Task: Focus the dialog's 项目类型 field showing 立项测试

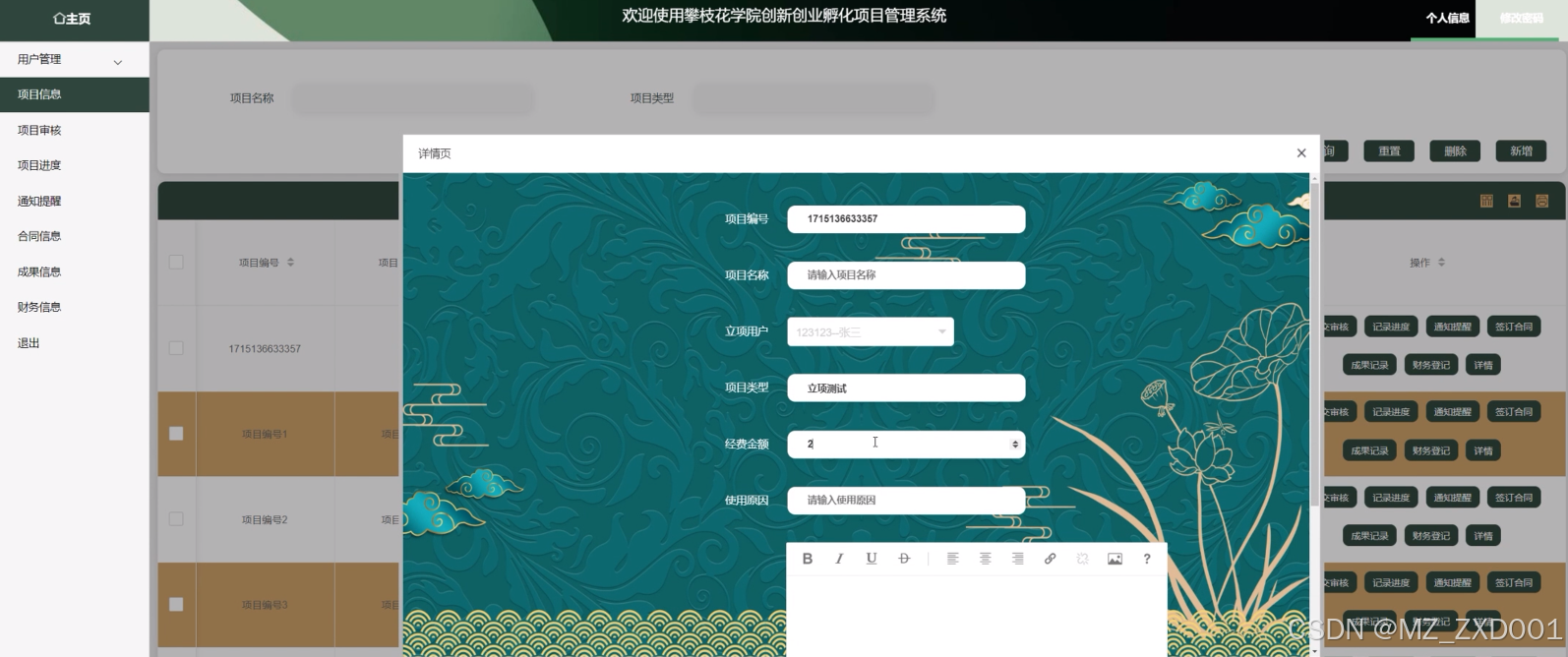Action: [x=906, y=388]
